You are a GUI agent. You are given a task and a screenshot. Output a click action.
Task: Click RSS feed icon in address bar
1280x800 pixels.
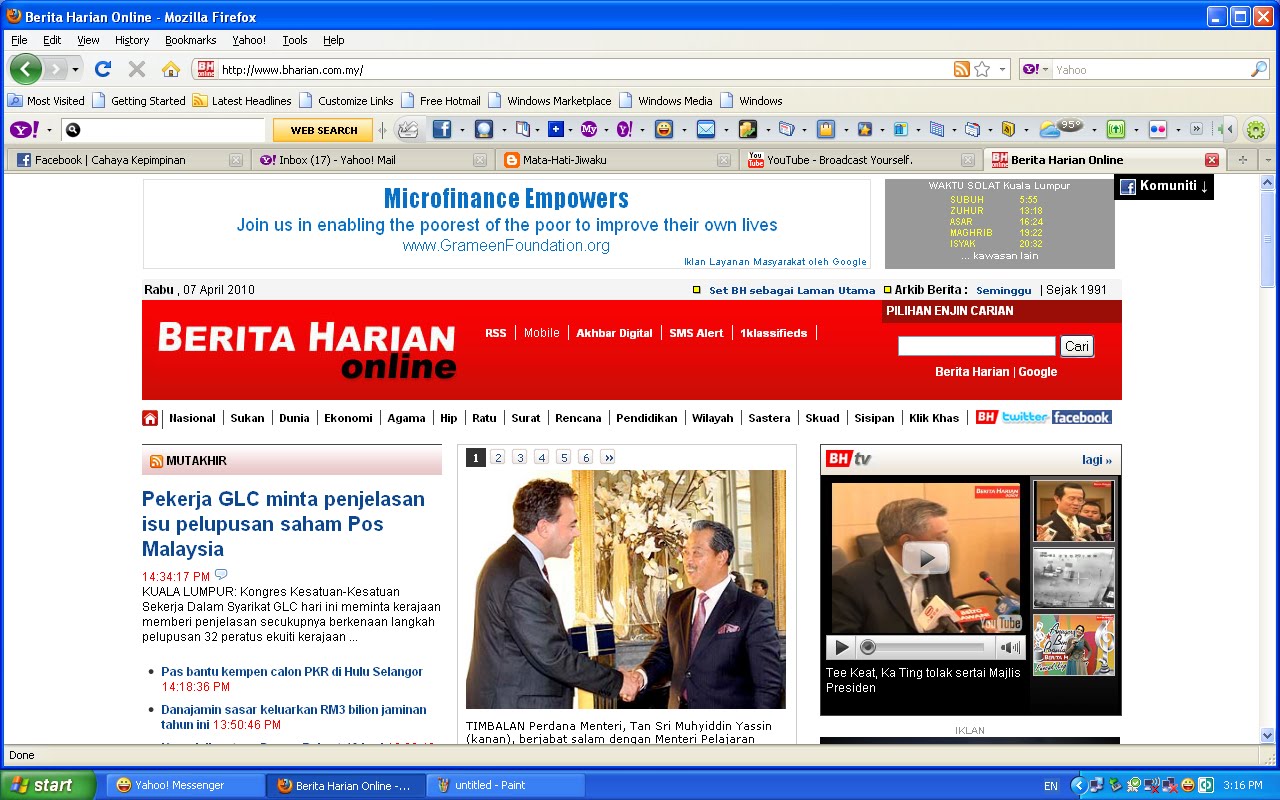click(x=962, y=69)
